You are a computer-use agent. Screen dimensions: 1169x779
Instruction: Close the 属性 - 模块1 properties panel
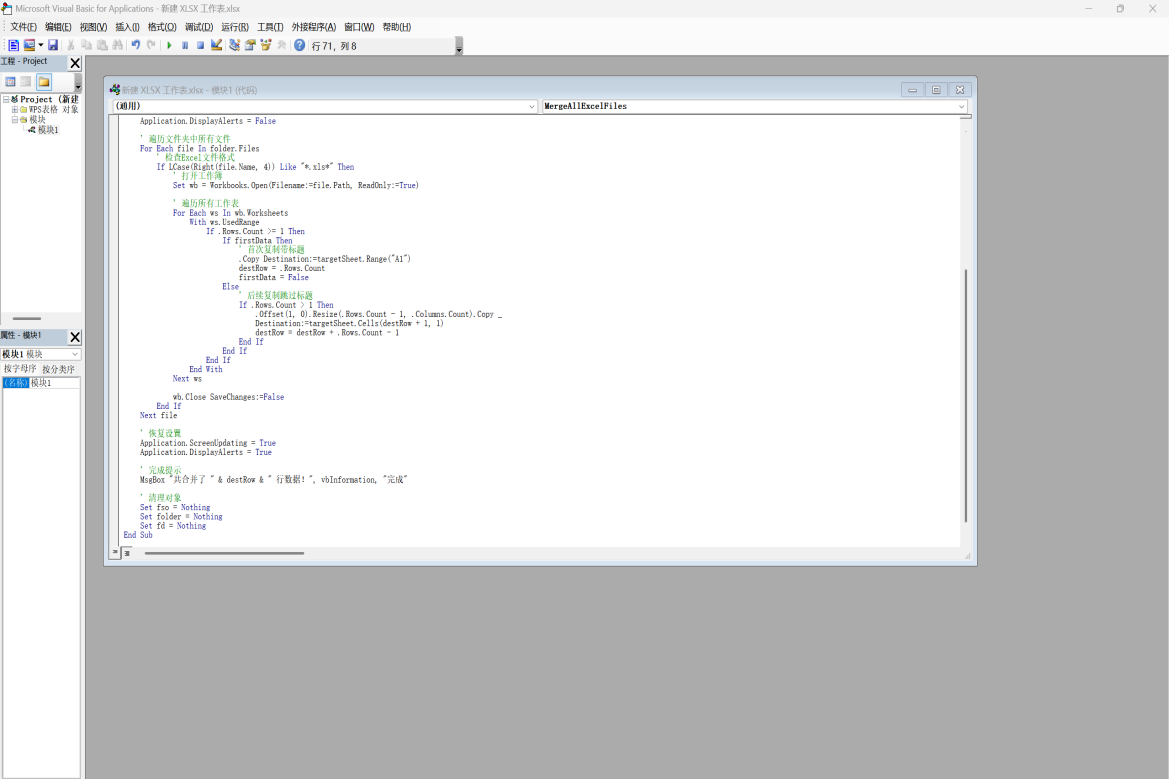coord(75,337)
